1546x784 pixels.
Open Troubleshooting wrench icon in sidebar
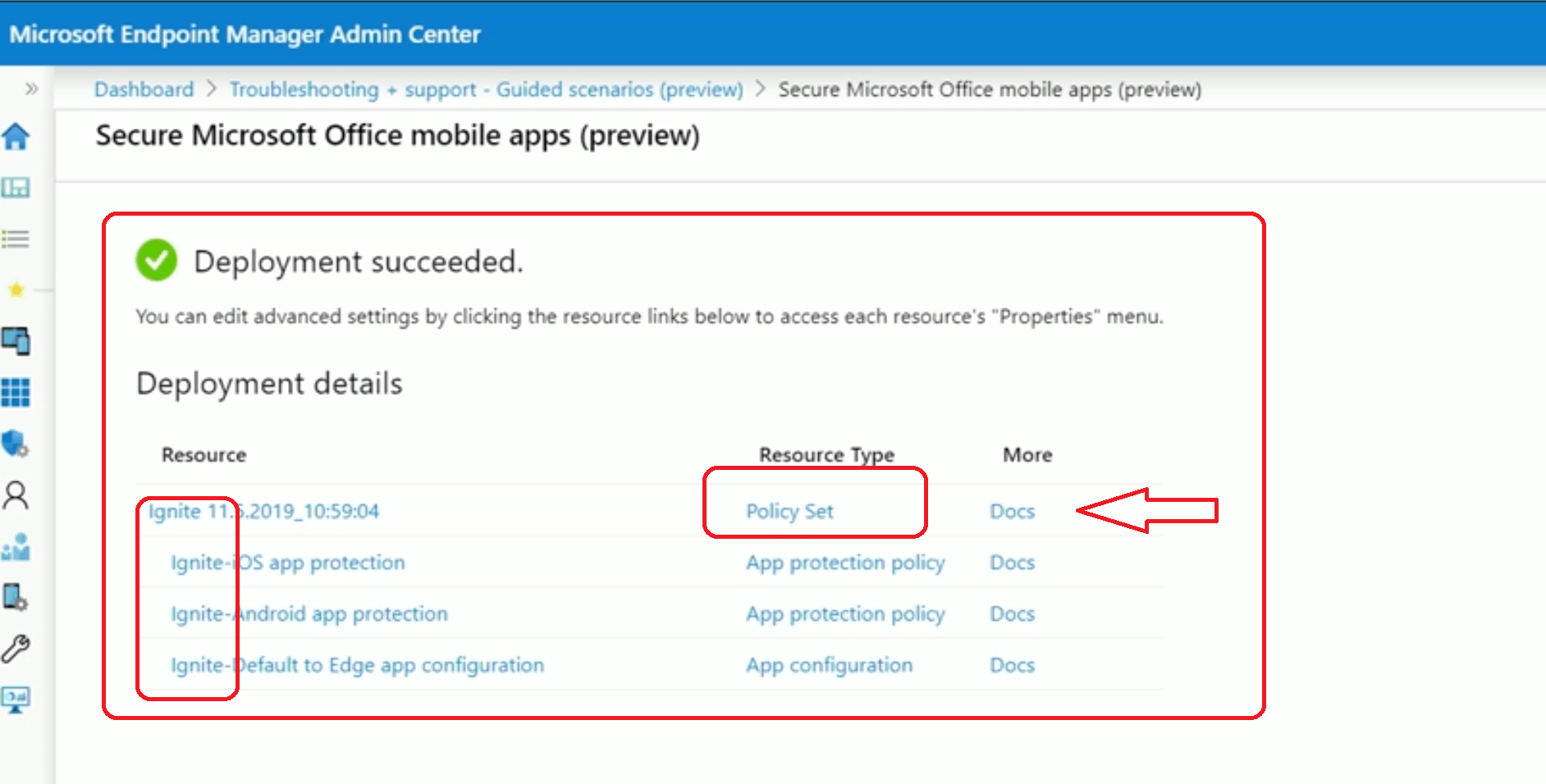[16, 649]
